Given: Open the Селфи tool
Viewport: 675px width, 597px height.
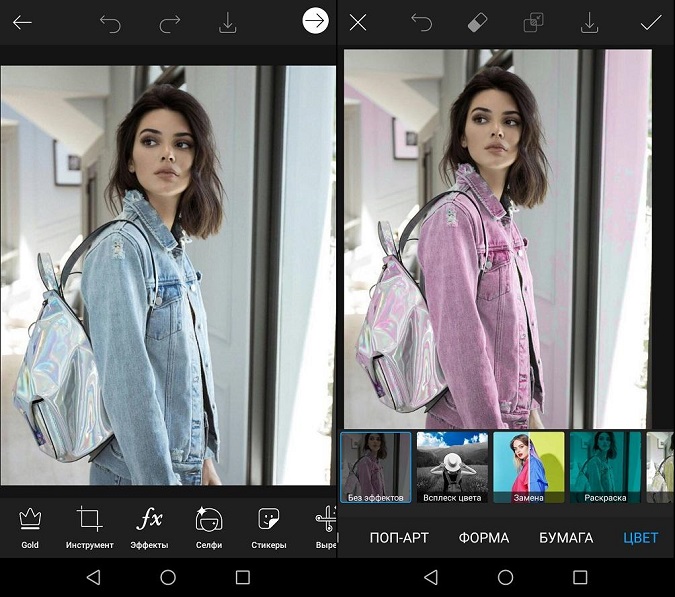Looking at the screenshot, I should [x=209, y=527].
